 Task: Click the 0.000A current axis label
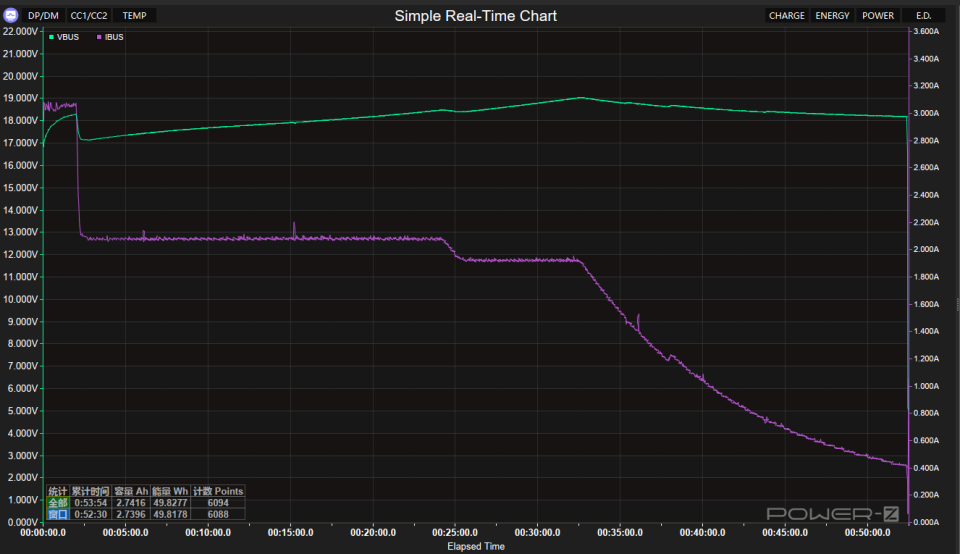click(926, 522)
